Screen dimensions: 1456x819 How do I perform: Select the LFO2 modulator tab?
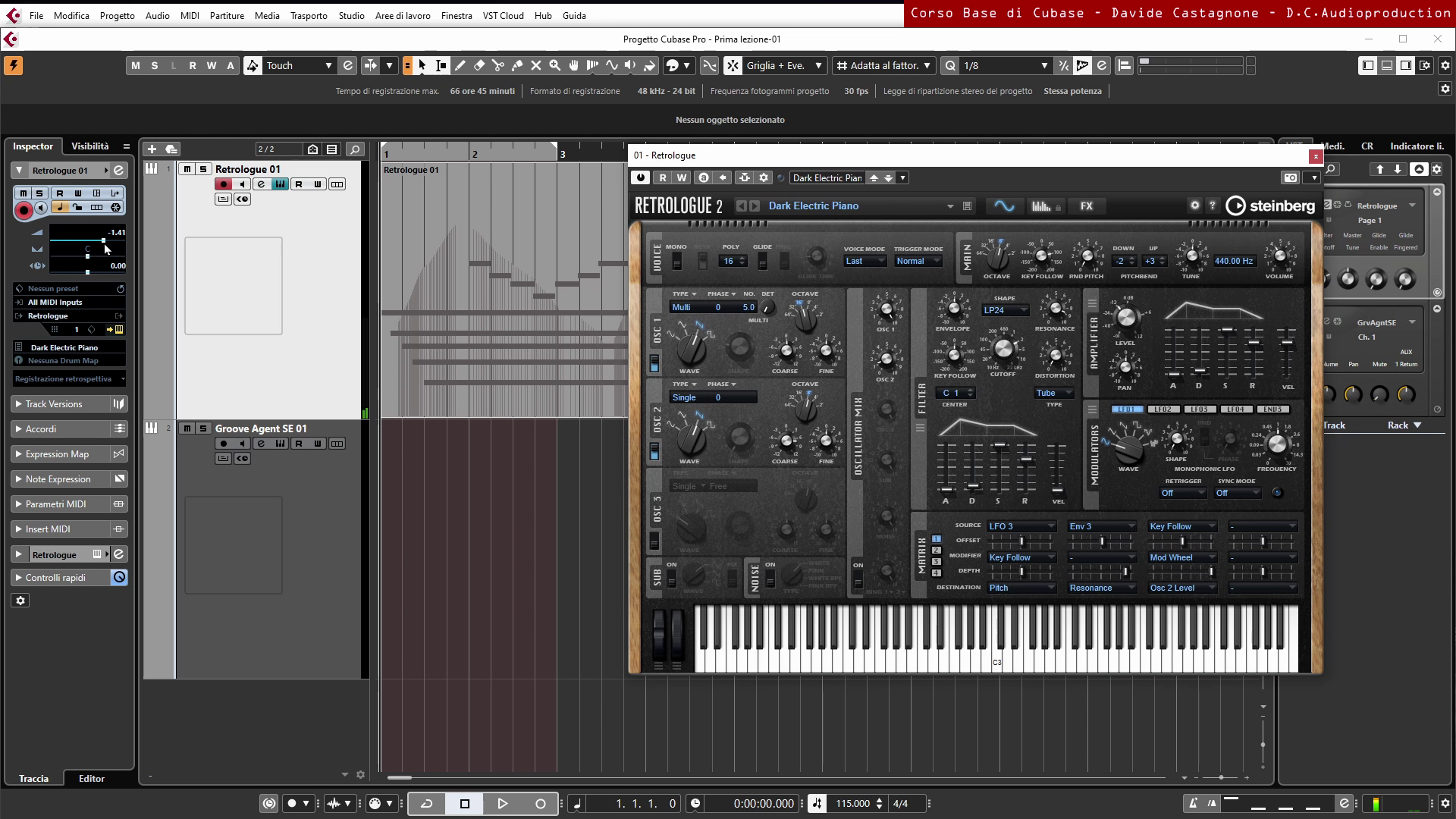pyautogui.click(x=1163, y=409)
